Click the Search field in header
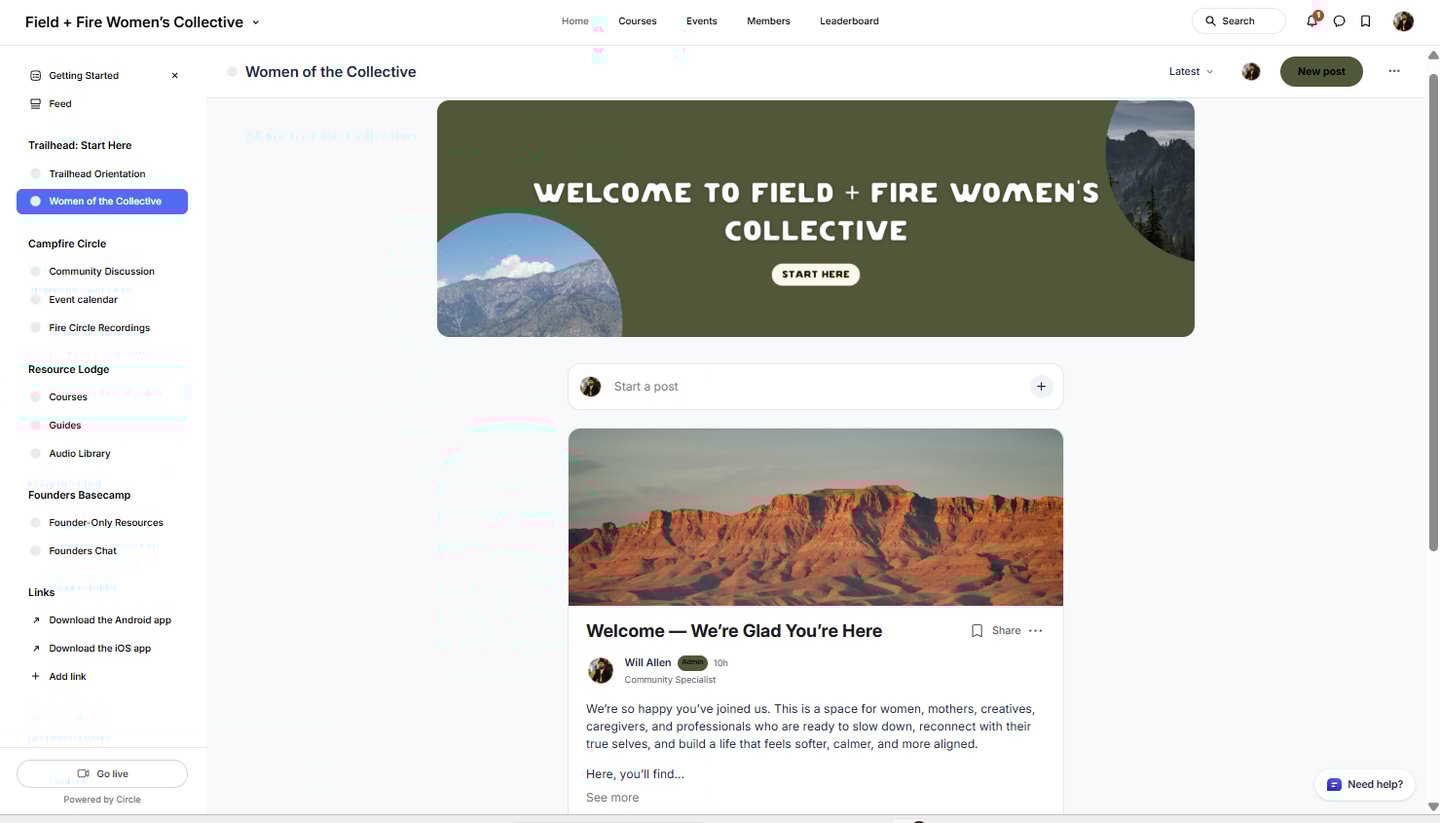This screenshot has height=823, width=1440. click(x=1238, y=21)
